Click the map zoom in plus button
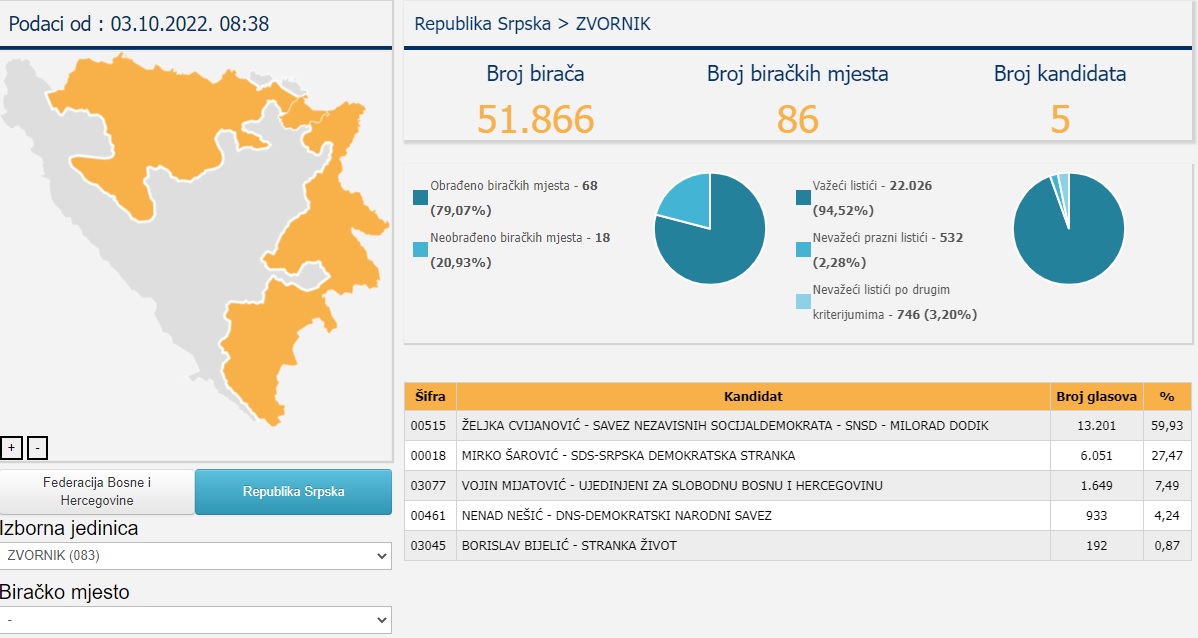Viewport: 1198px width, 638px height. tap(11, 448)
